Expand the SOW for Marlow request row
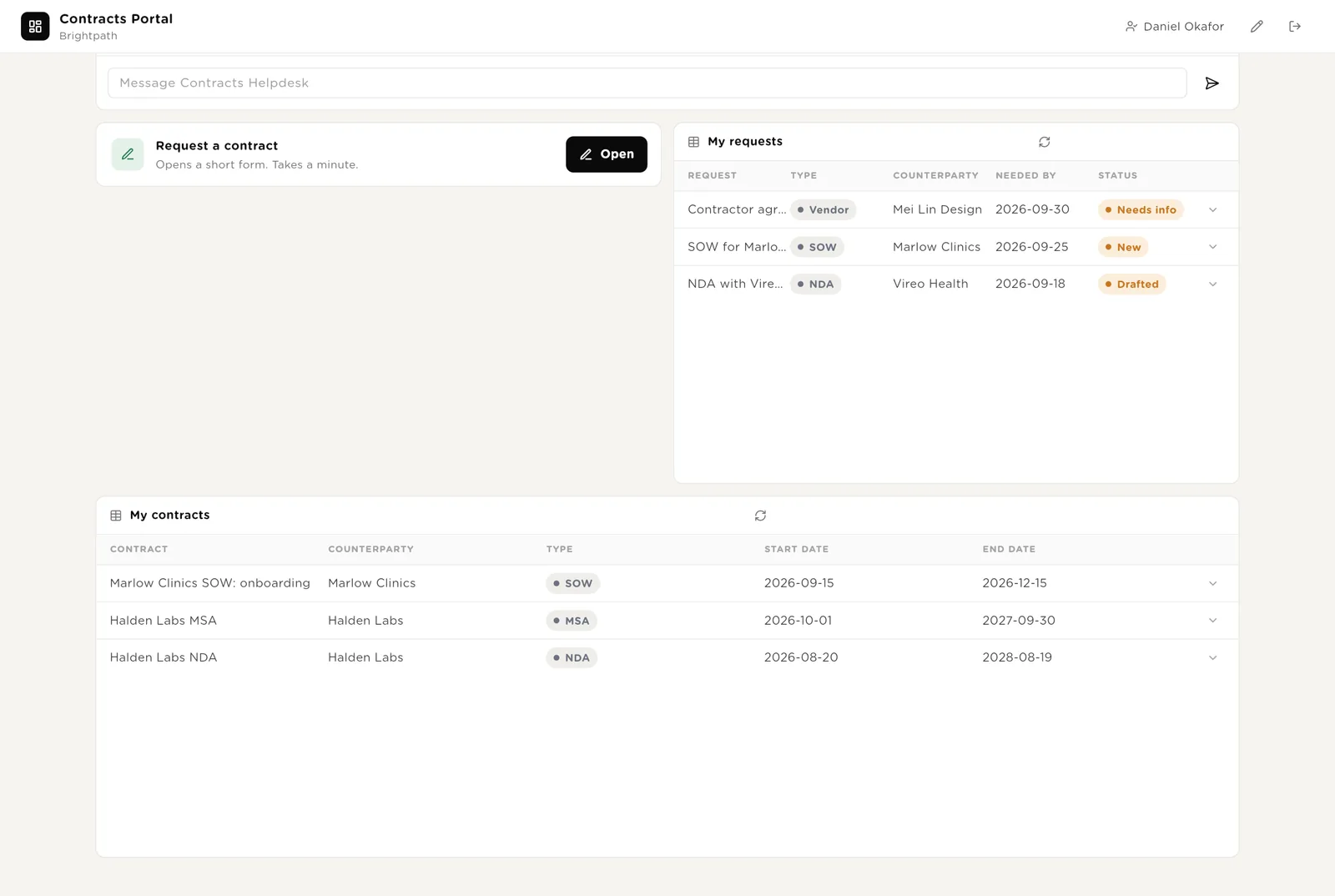 pyautogui.click(x=1213, y=247)
